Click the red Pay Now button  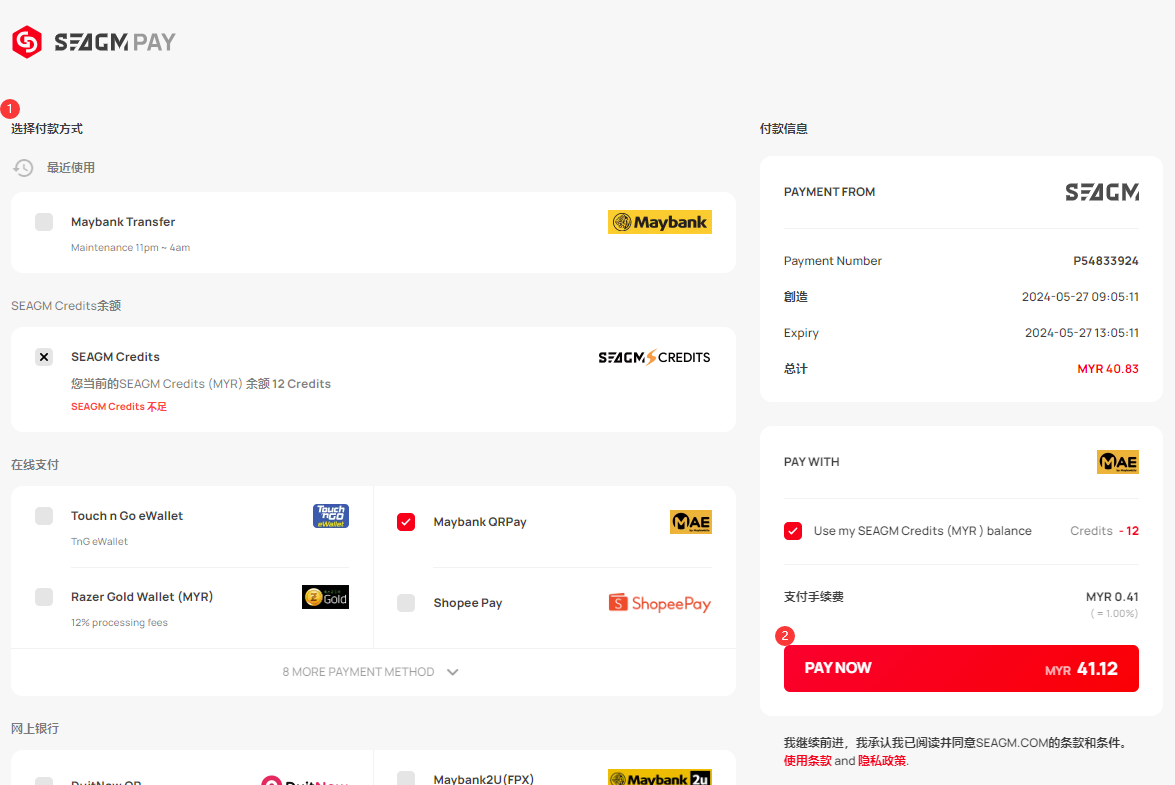tap(961, 668)
